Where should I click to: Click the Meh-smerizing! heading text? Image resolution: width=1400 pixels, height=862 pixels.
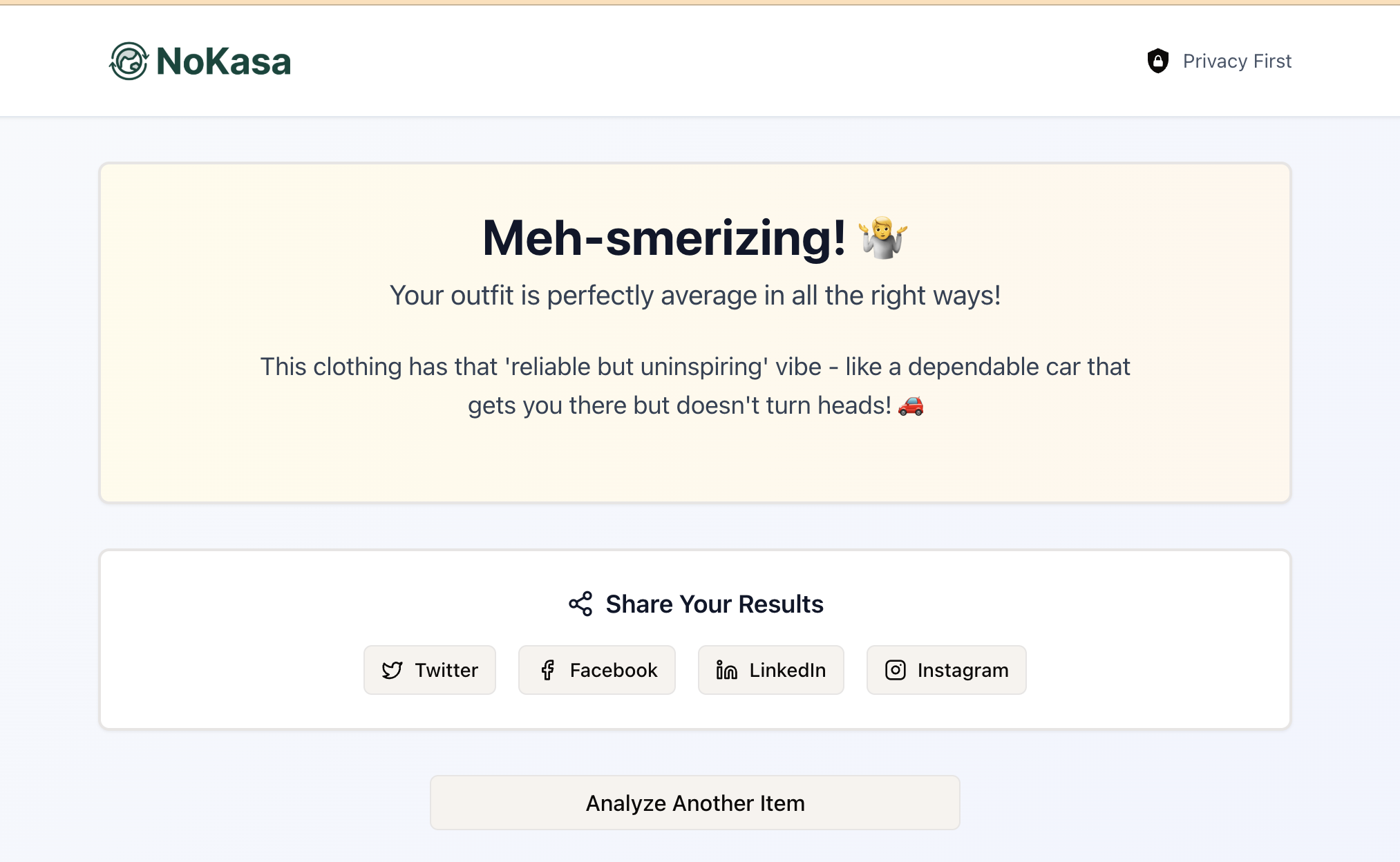(663, 238)
